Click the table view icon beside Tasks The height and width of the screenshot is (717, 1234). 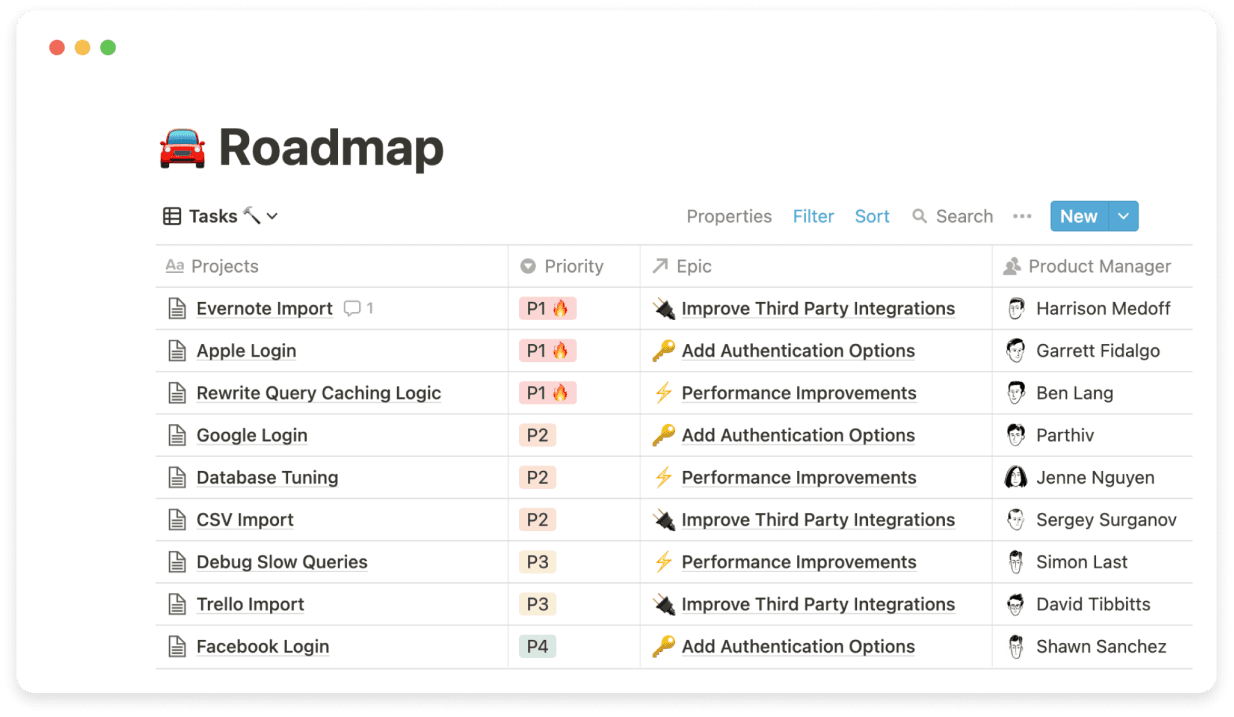coord(170,216)
